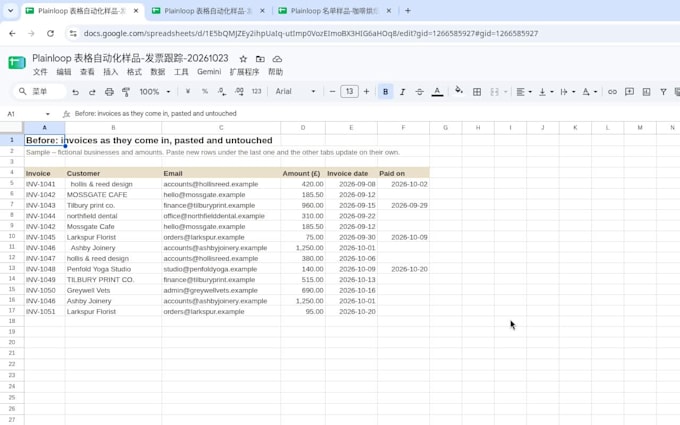
Task: Switch to the Plainloop 名单样品 tab
Action: pos(334,11)
